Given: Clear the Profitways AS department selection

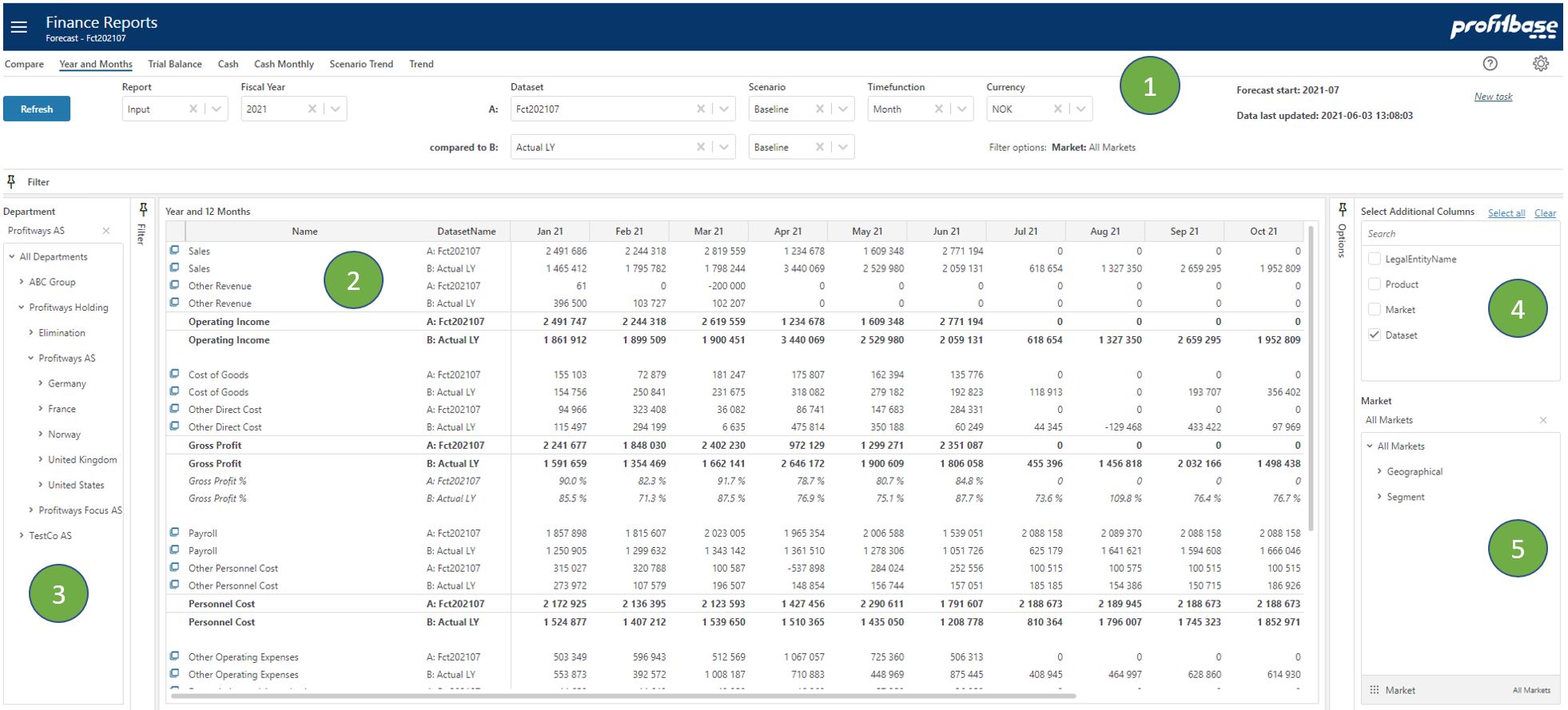Looking at the screenshot, I should point(105,231).
